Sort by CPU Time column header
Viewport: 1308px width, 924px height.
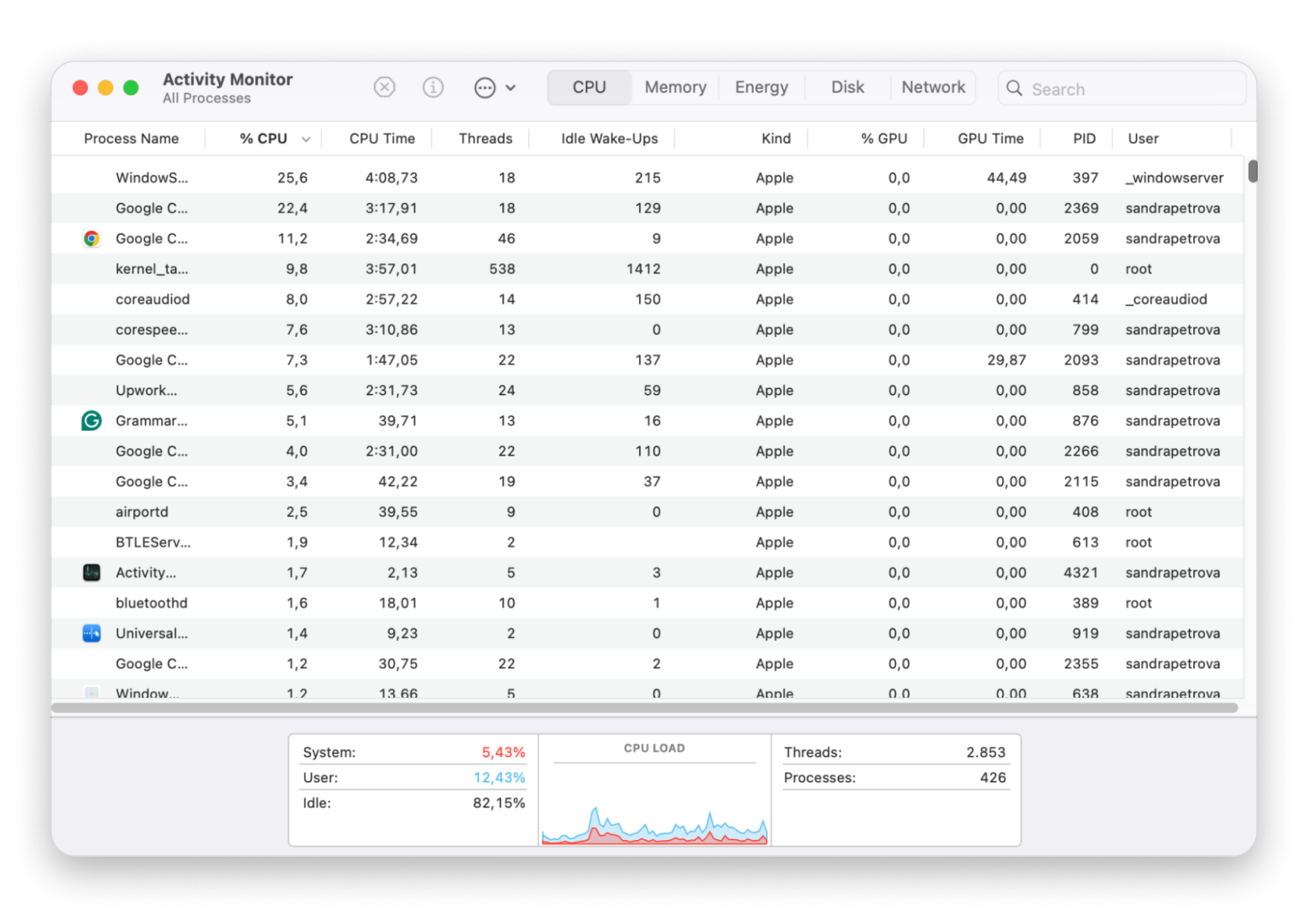pos(382,138)
